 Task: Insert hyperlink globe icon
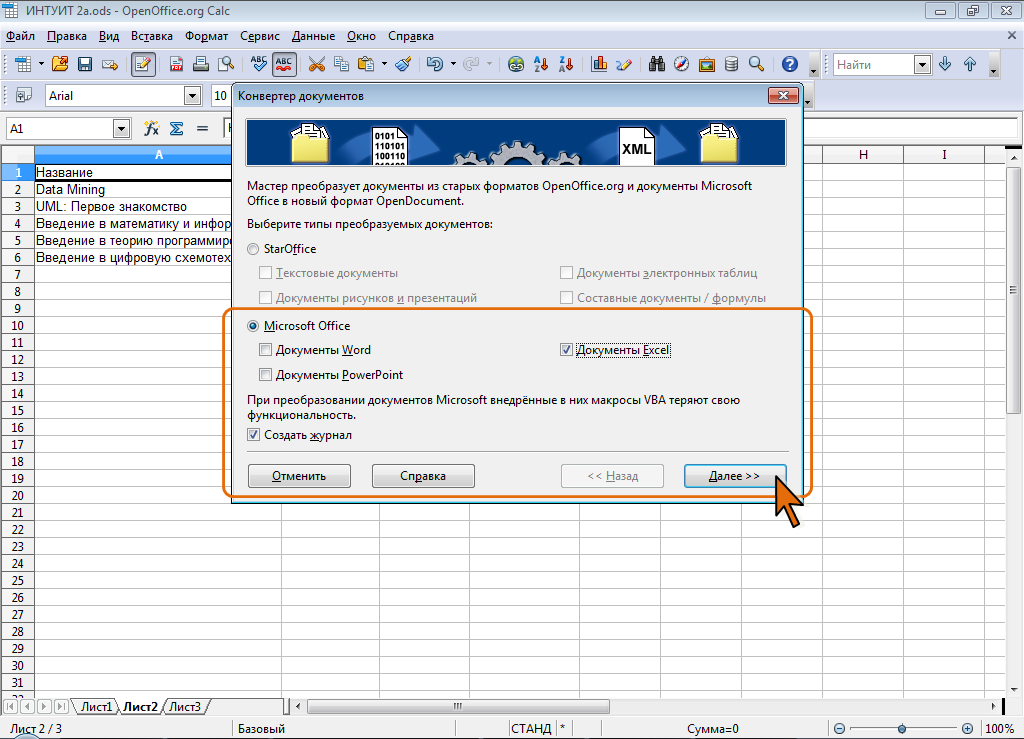[516, 64]
